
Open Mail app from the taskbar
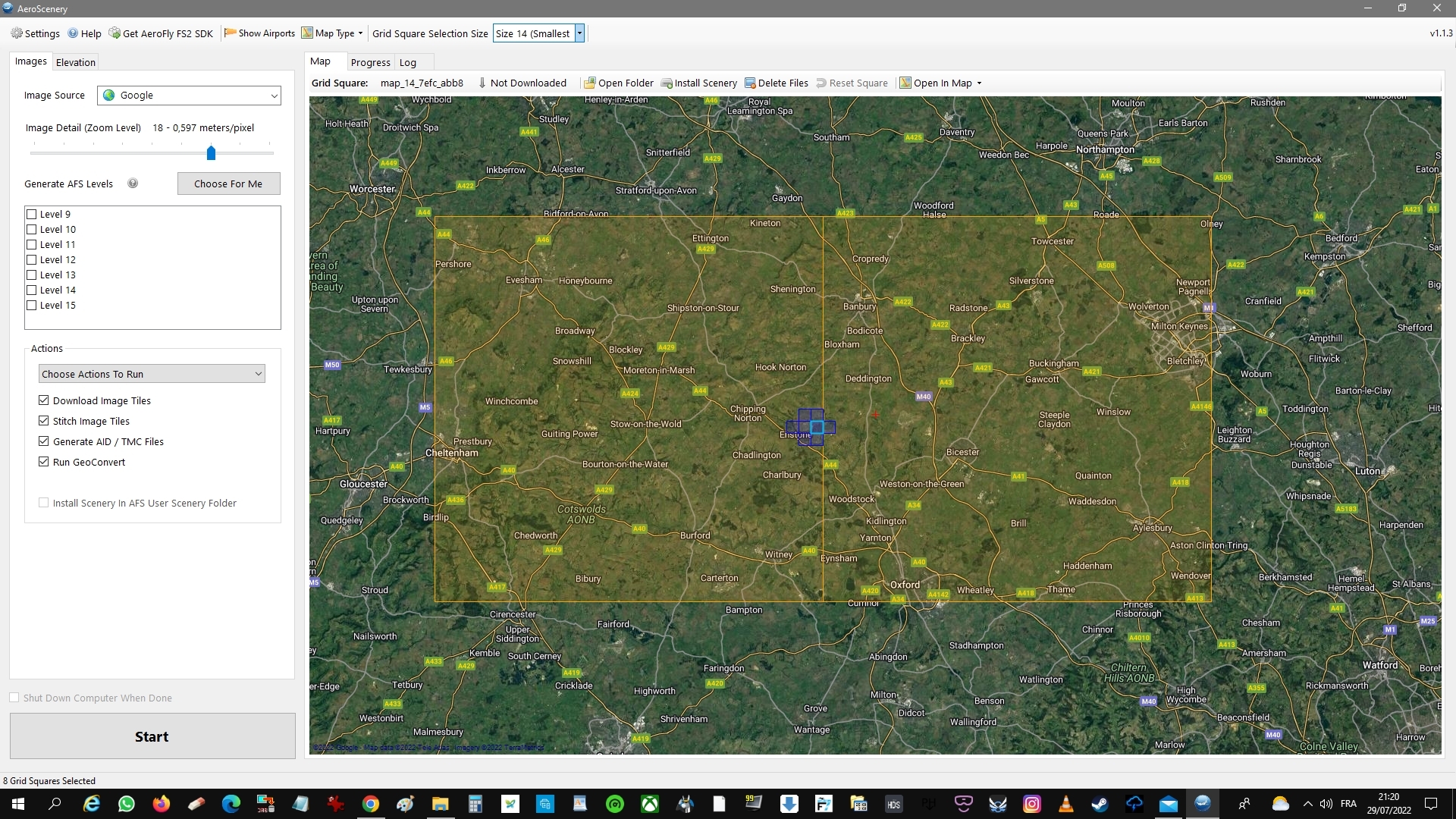click(x=1169, y=804)
